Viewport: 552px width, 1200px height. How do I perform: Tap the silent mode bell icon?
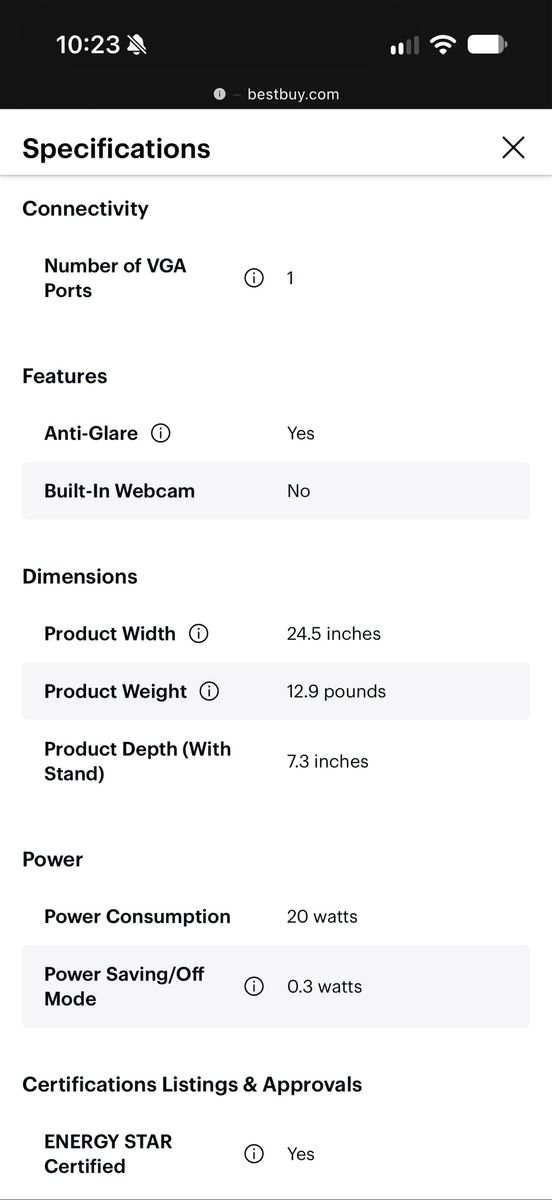[x=137, y=45]
